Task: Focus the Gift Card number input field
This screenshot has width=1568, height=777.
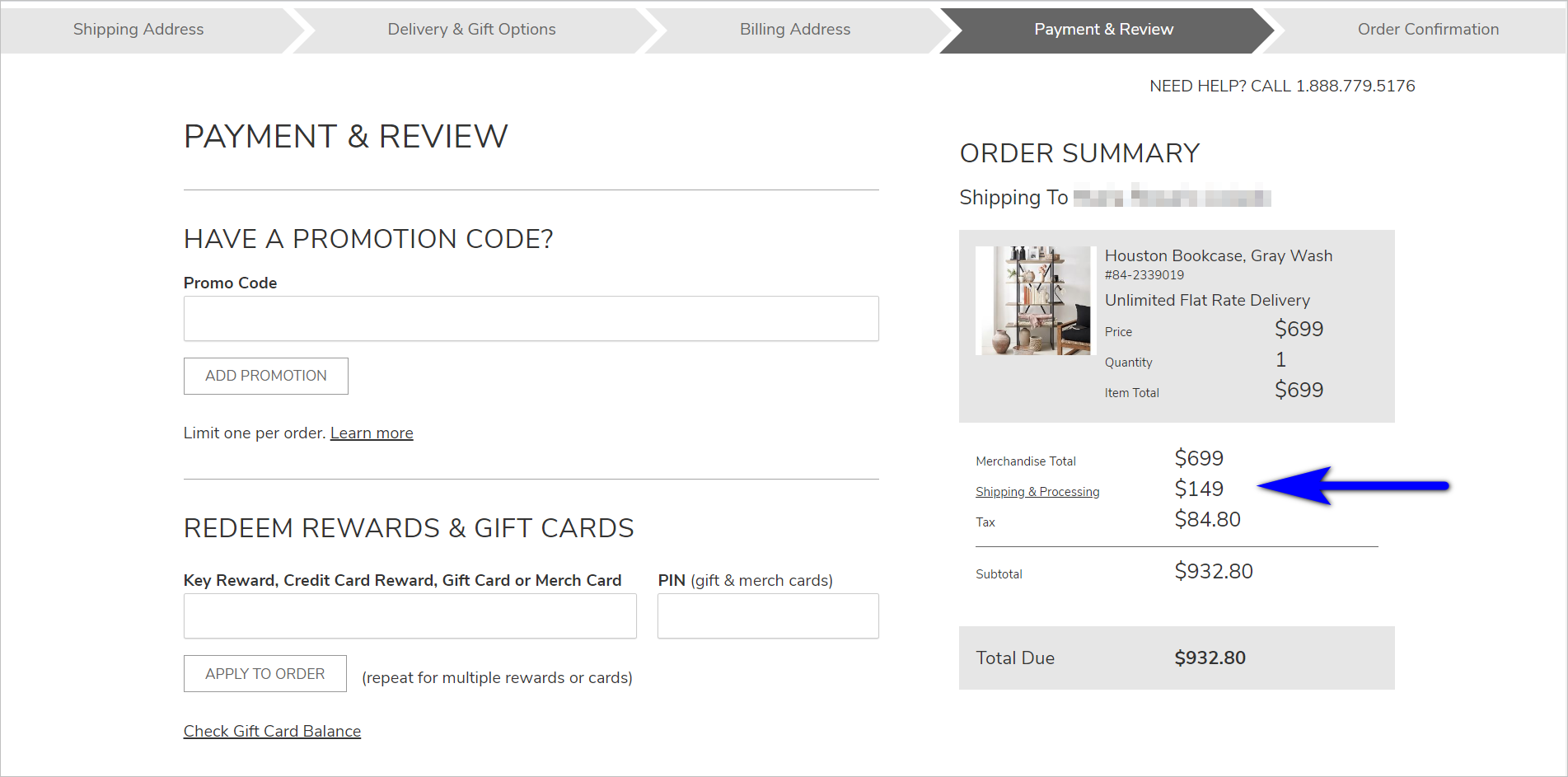Action: tap(410, 616)
